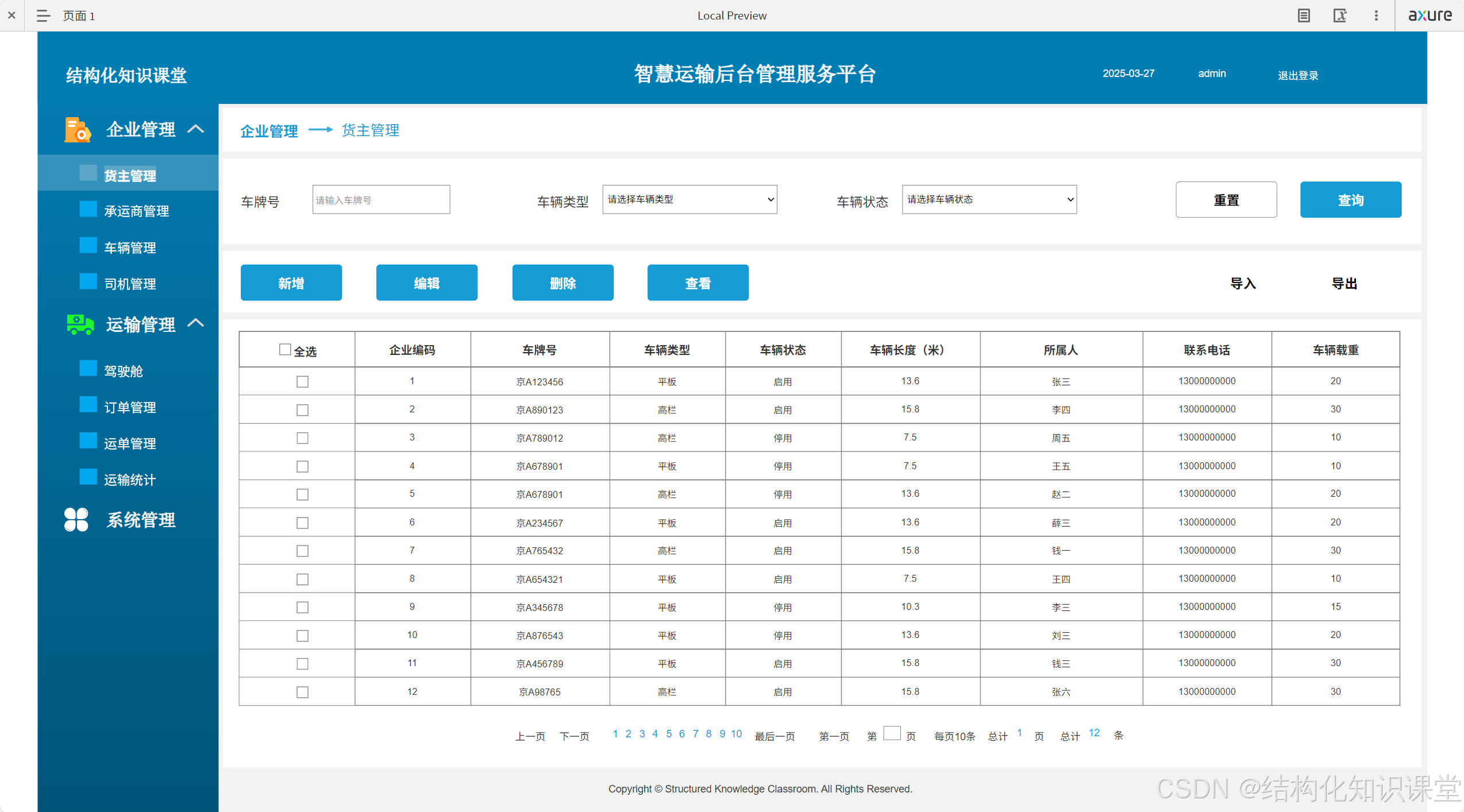Click the 车牌号 input field

[x=381, y=200]
